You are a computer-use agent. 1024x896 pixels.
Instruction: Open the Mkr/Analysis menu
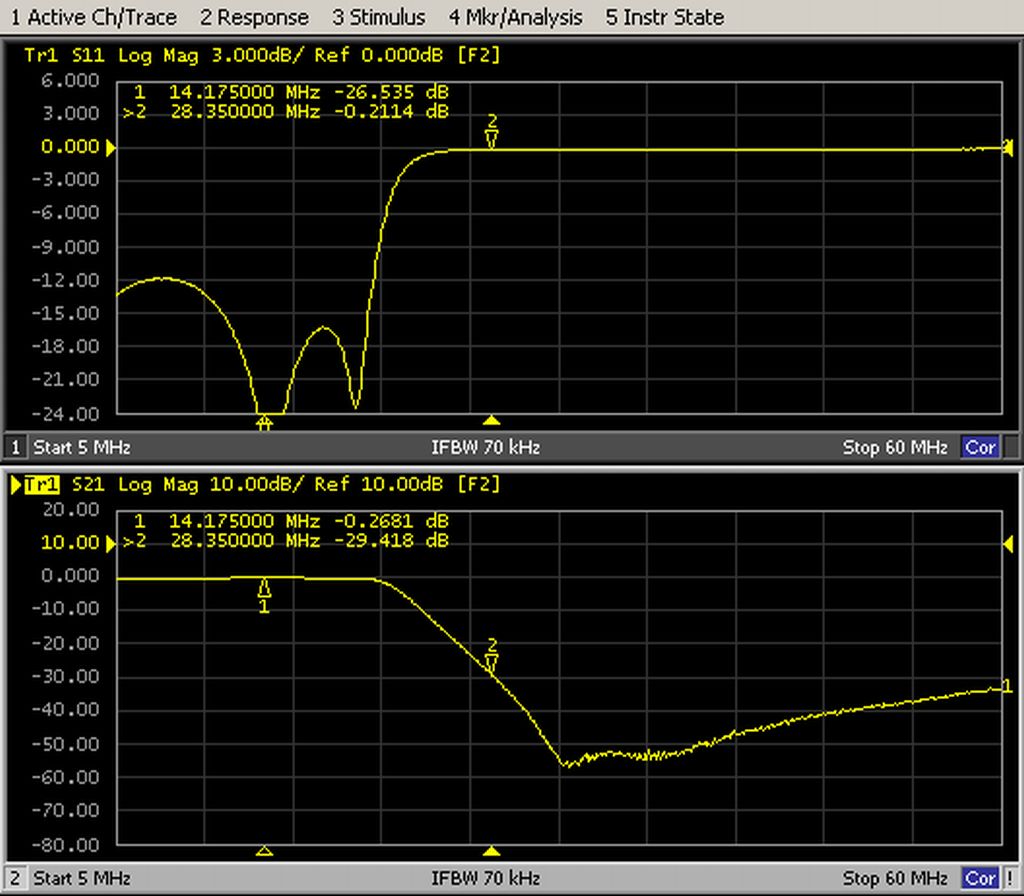point(515,17)
